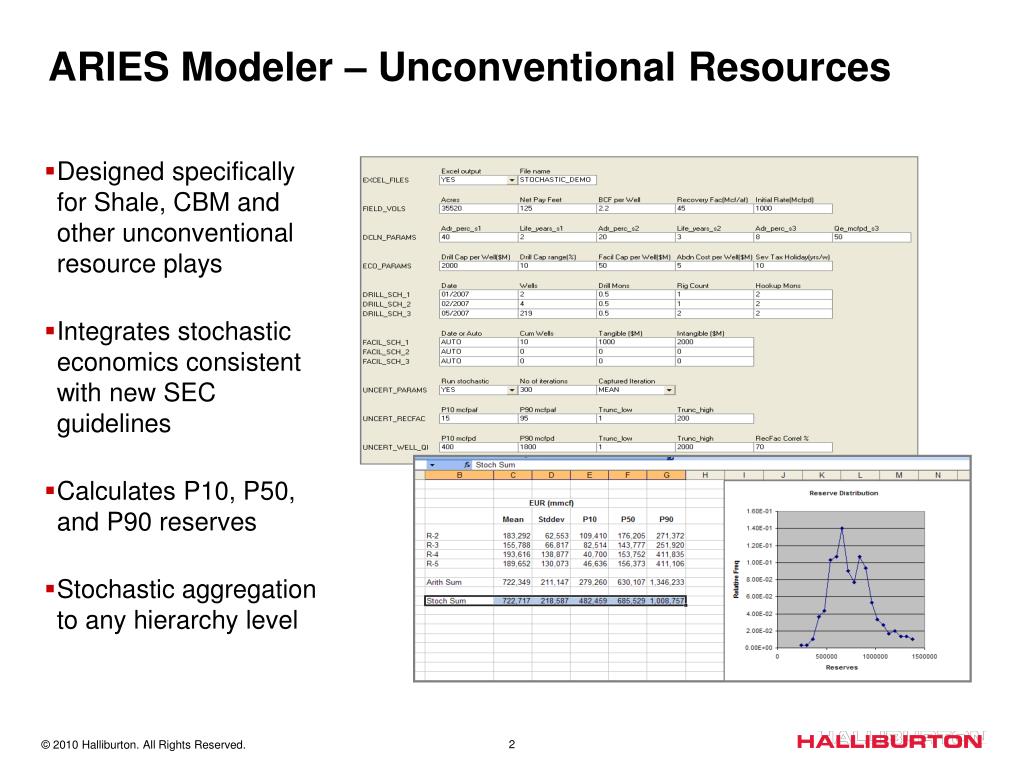Viewport: 1024px width, 768px height.
Task: Click UNCERT_WELL_QI P90 mcfpd field 1800
Action: [x=557, y=447]
